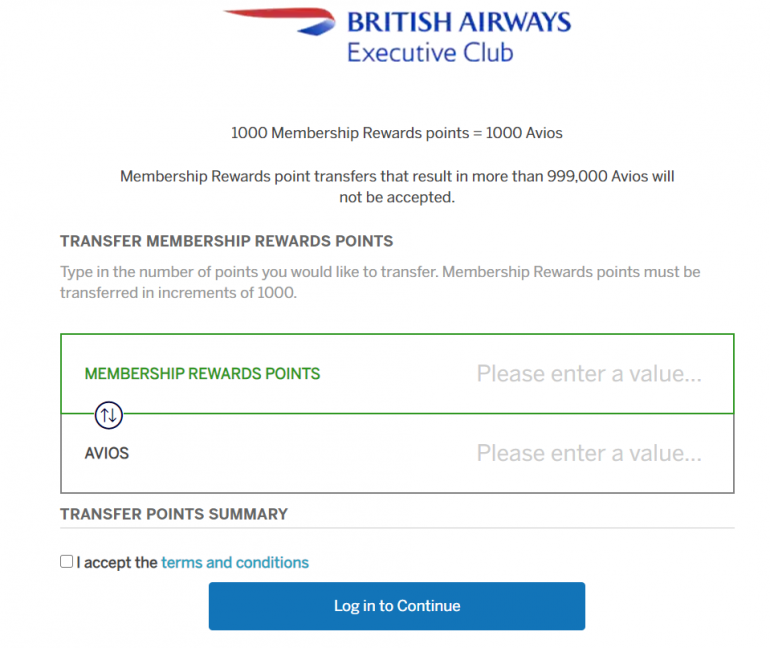Click the 'I accept the' label text

(x=117, y=563)
